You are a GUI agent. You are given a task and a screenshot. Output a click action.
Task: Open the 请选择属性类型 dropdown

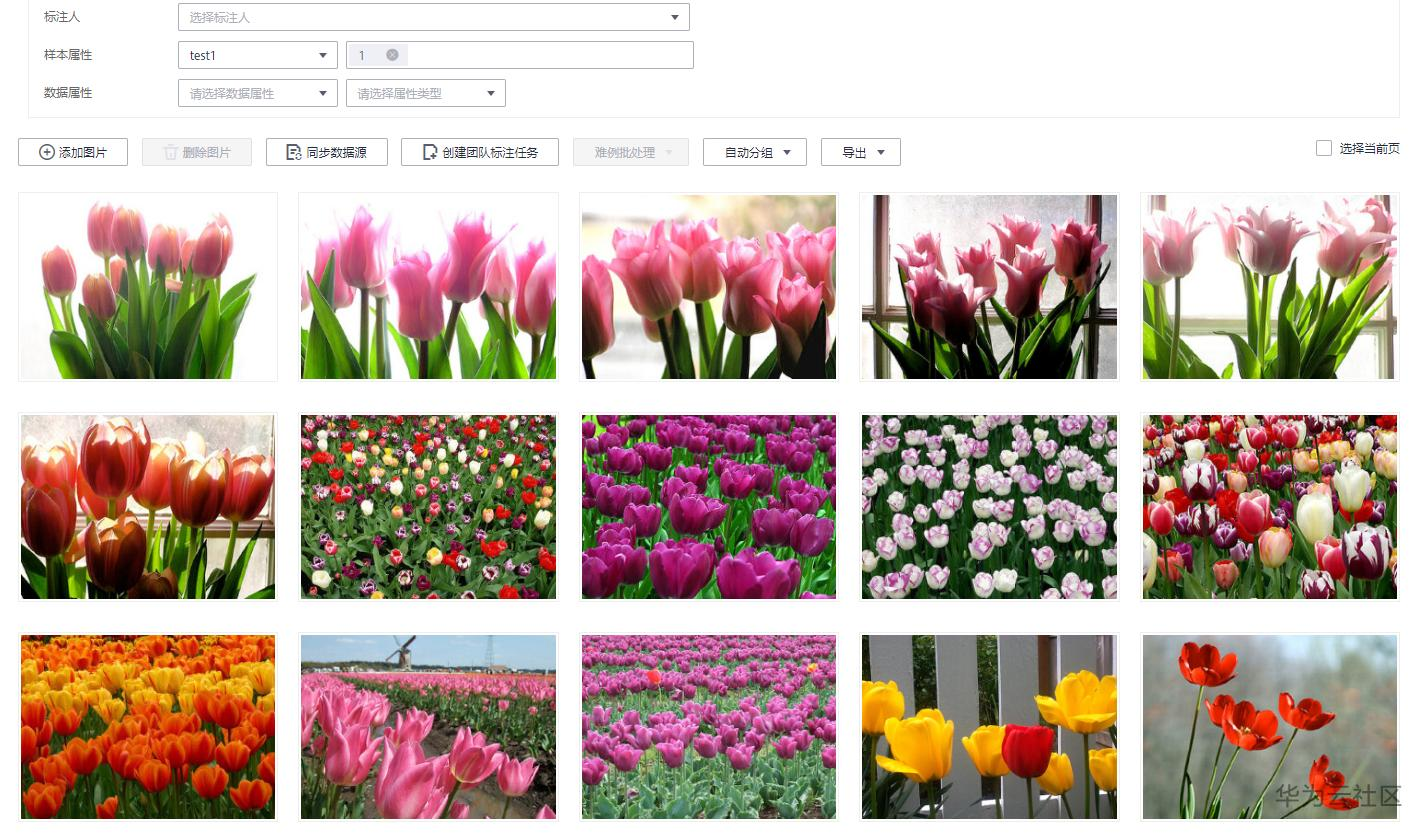(489, 92)
